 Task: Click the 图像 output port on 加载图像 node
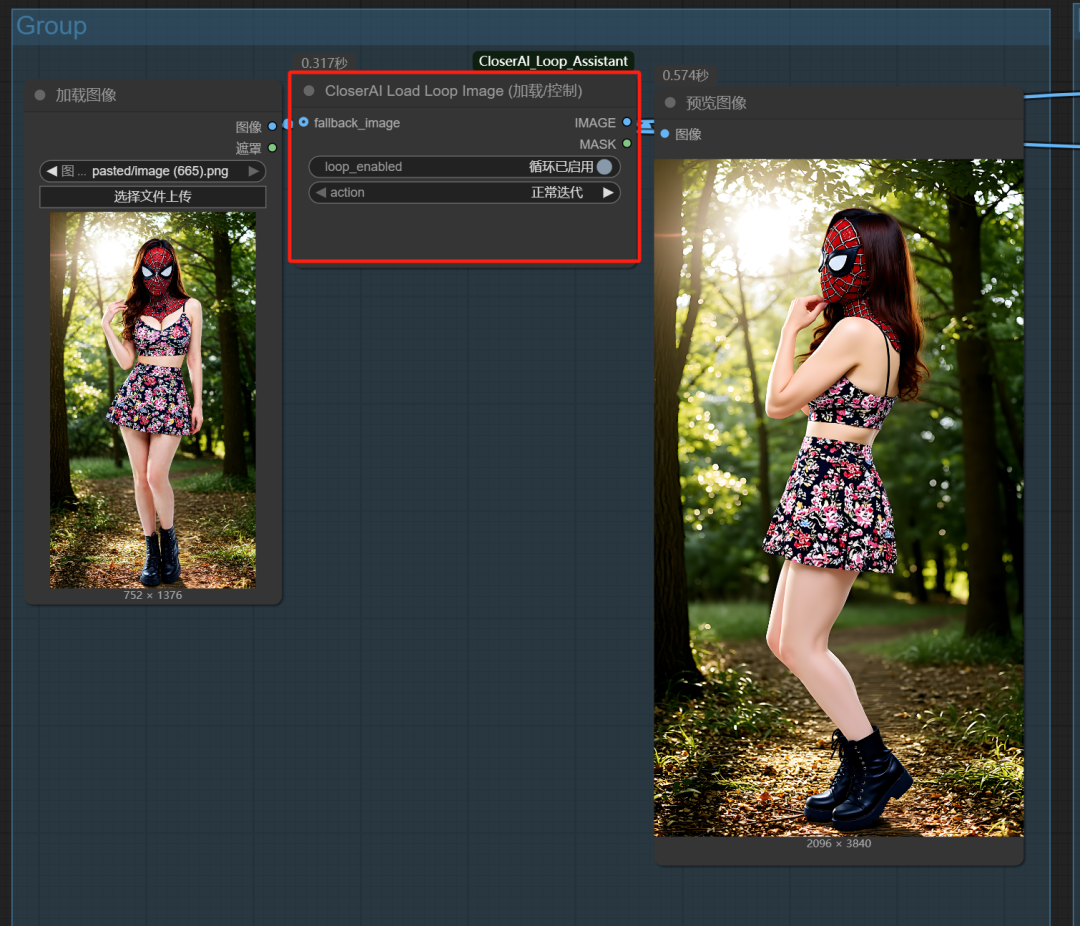click(272, 126)
